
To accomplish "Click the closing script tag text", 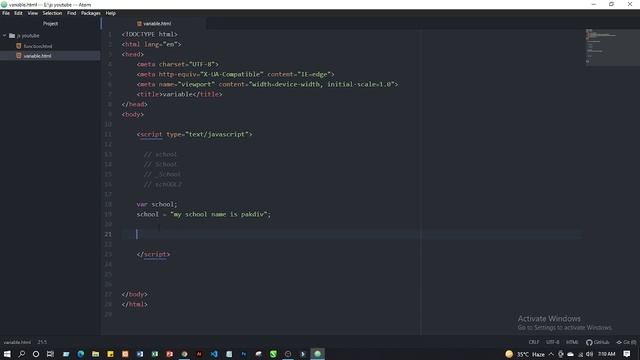I will click(x=153, y=254).
